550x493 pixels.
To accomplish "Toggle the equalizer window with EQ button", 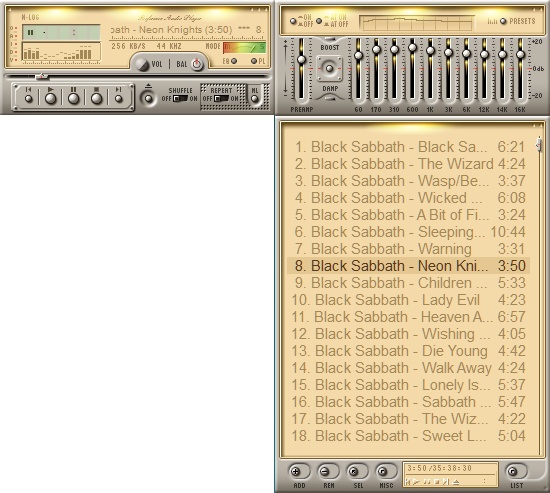I will (x=234, y=61).
